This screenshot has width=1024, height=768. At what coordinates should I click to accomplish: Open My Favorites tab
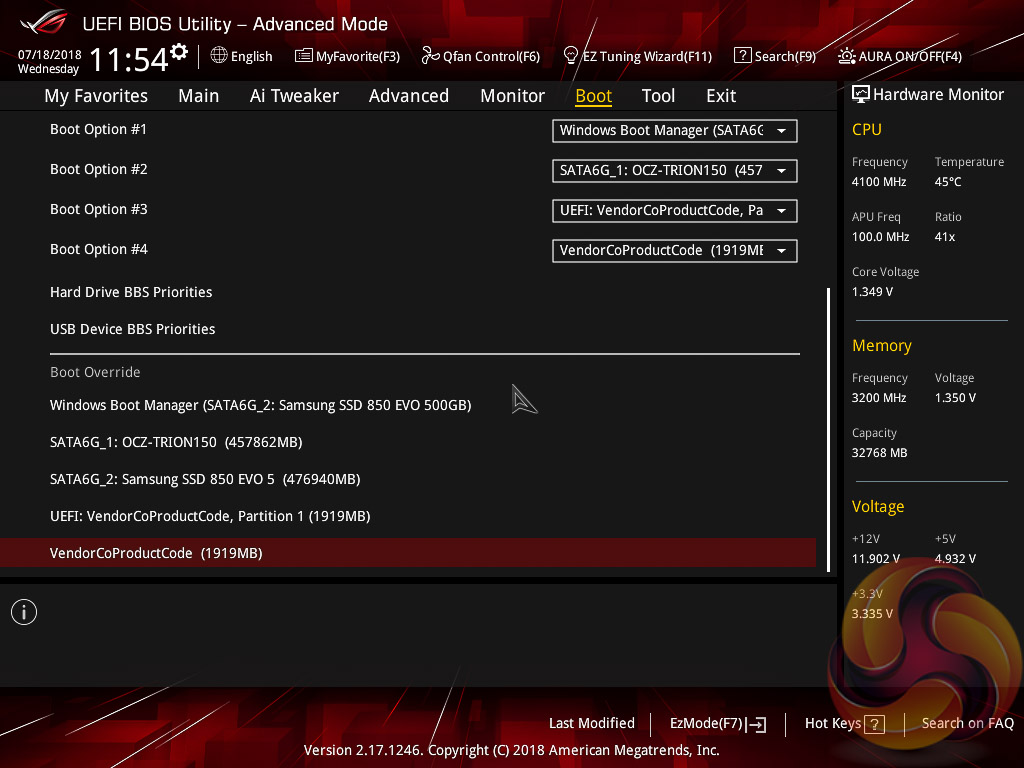tap(96, 96)
